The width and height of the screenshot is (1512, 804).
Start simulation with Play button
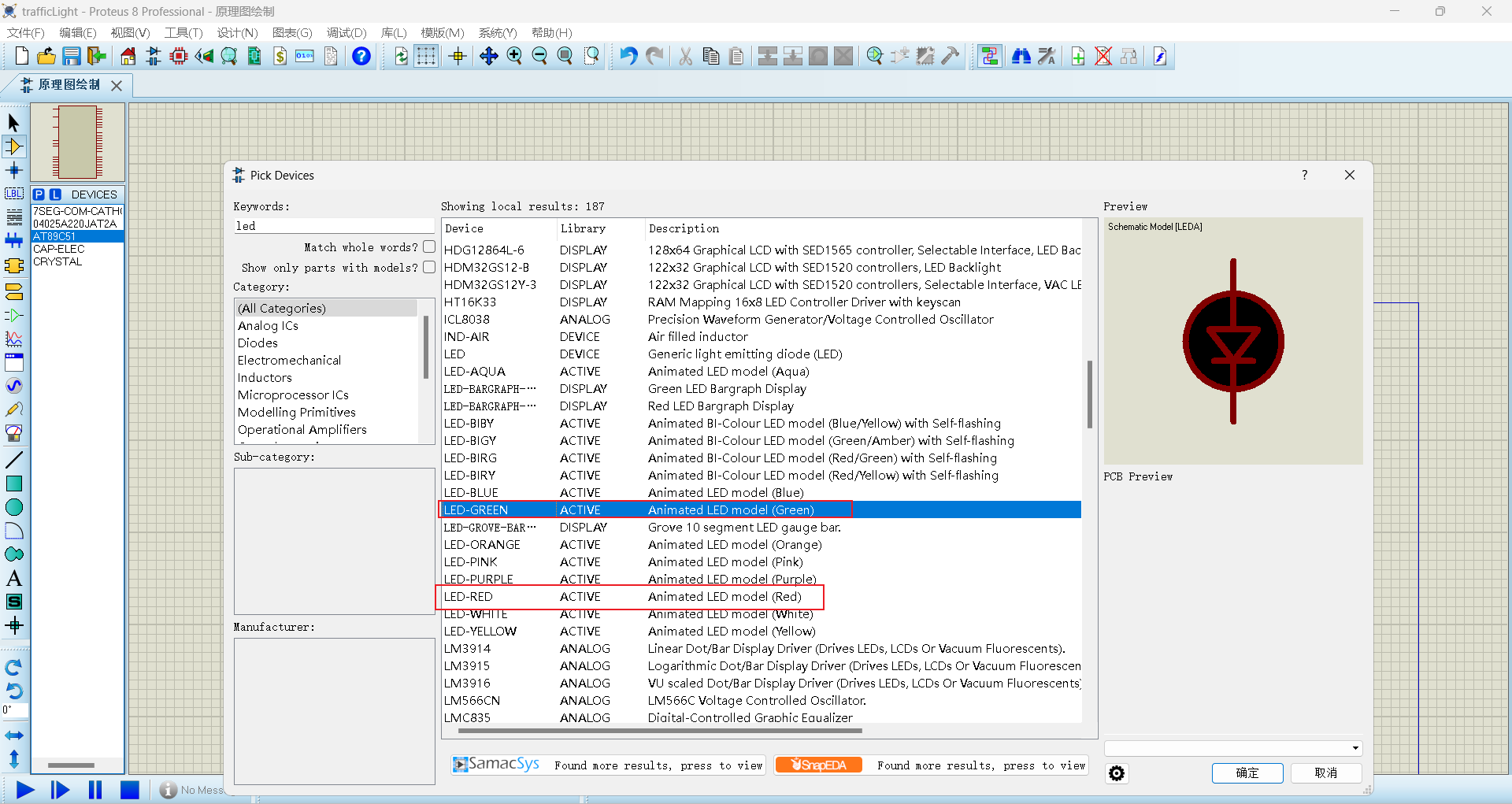point(25,790)
